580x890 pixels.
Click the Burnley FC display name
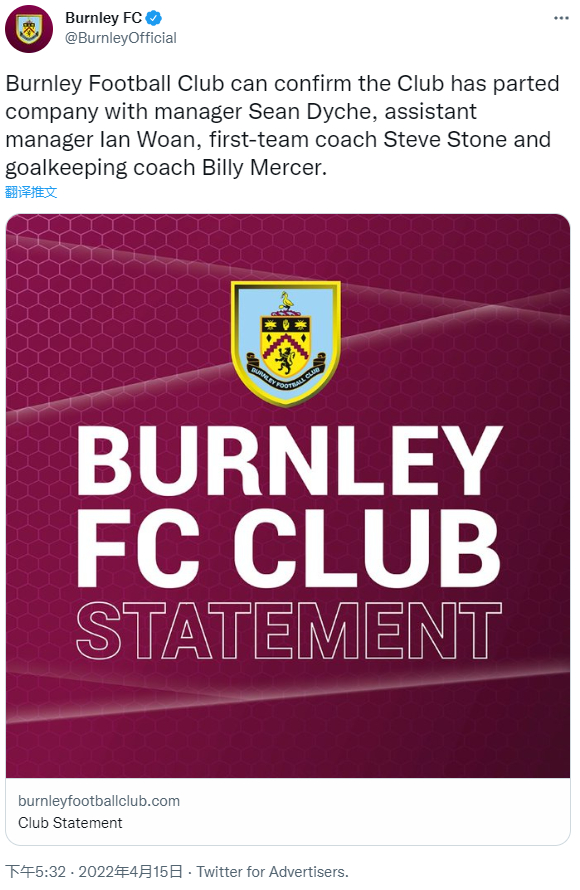point(103,18)
